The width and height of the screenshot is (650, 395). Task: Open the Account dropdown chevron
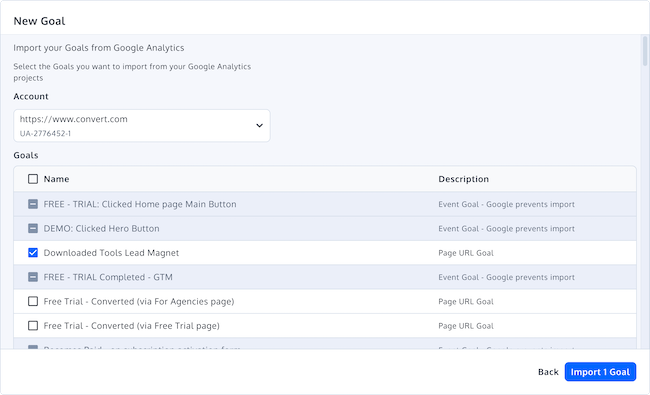[260, 126]
